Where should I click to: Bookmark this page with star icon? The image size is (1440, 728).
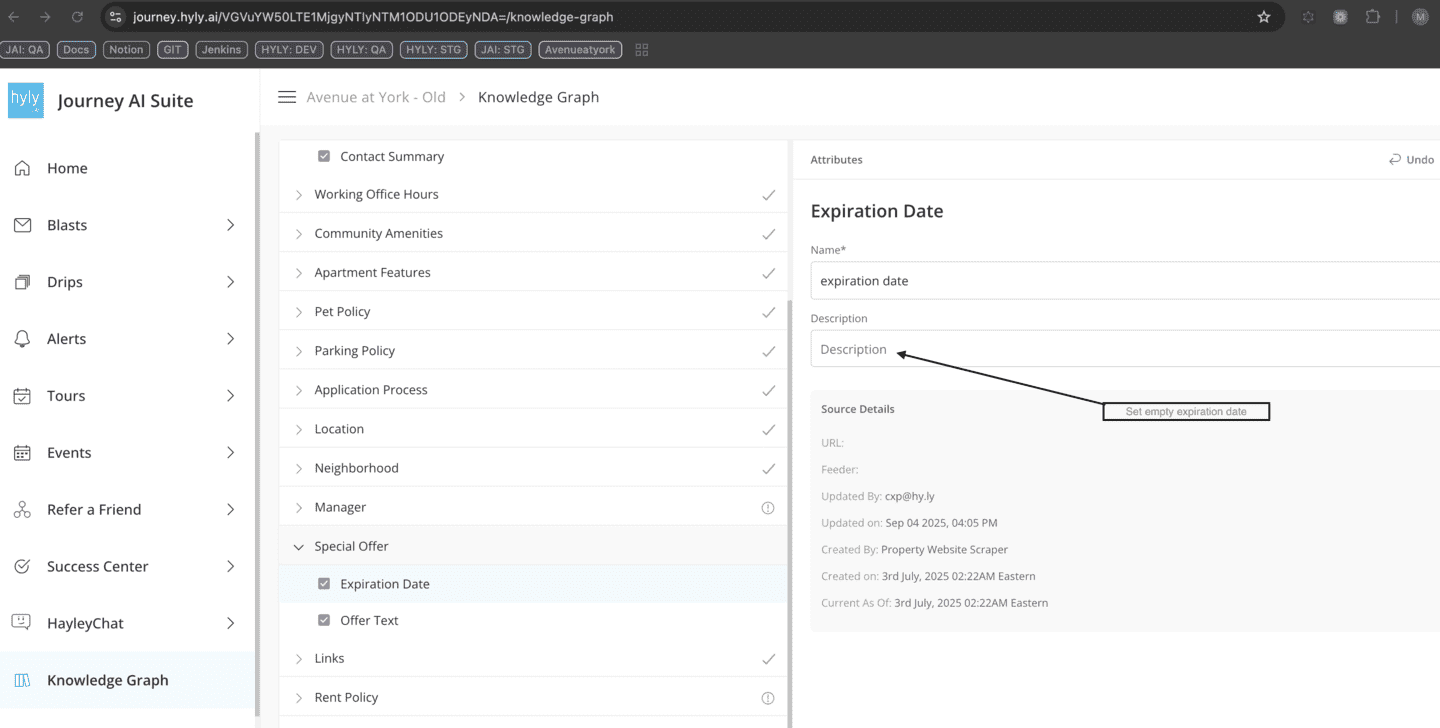[1263, 17]
